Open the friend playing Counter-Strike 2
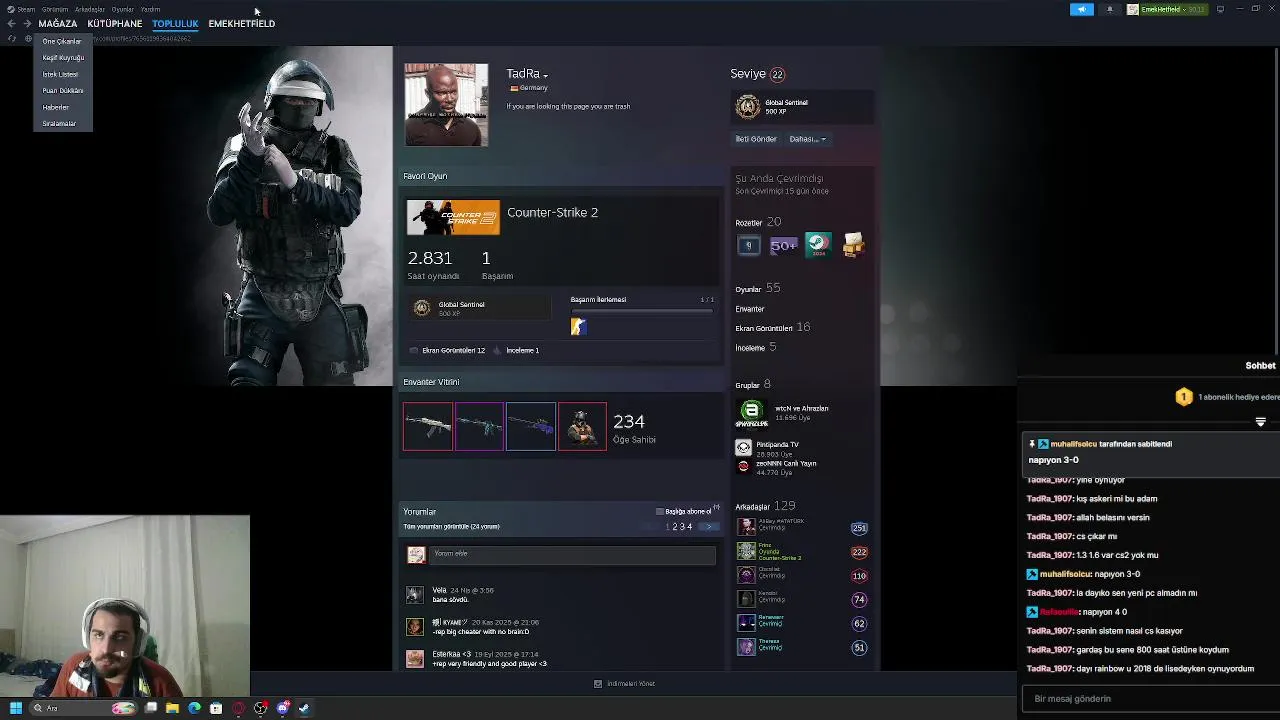The image size is (1280, 720). (802, 551)
